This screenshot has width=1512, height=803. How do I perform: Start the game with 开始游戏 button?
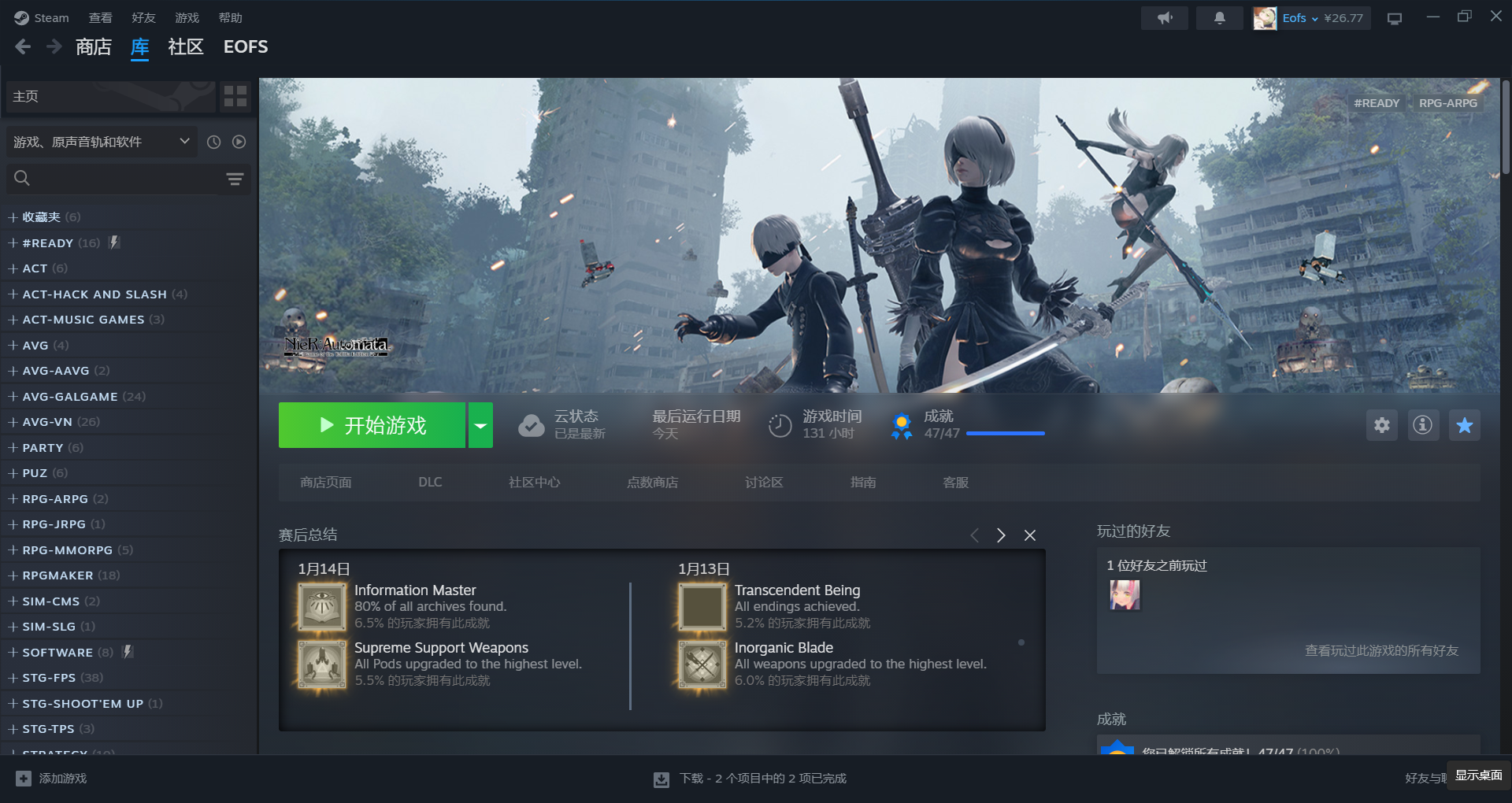coord(372,425)
